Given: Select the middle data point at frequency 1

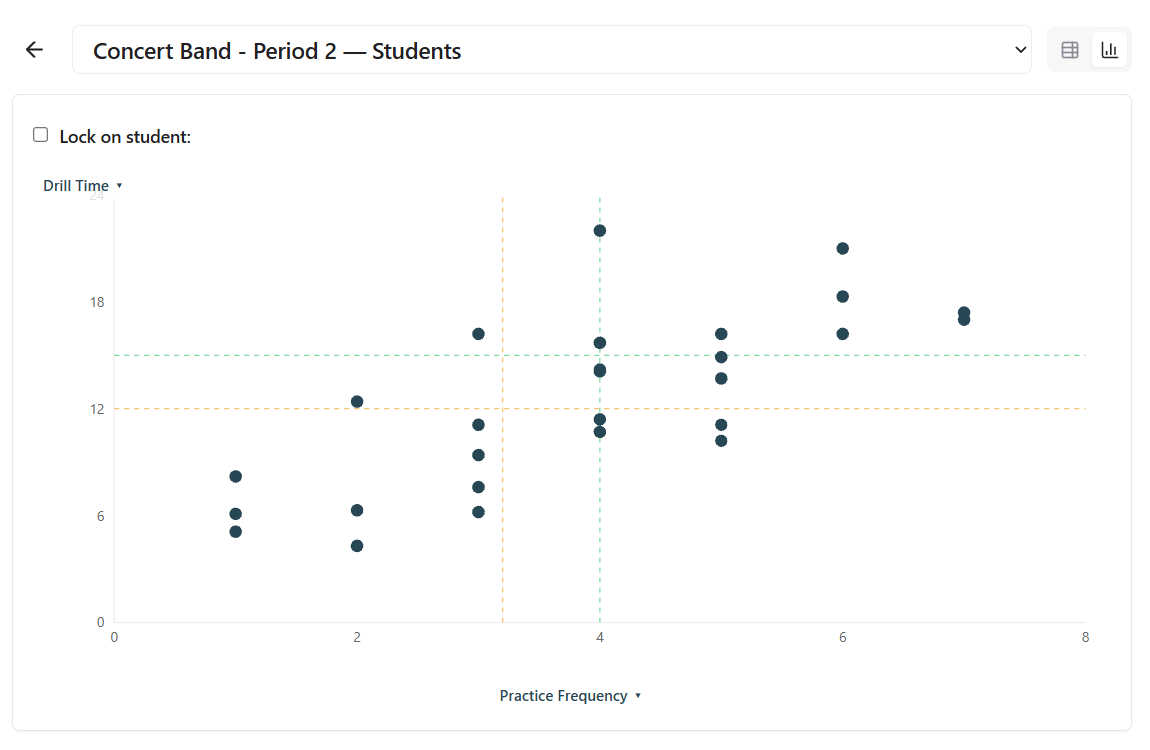Looking at the screenshot, I should [236, 514].
